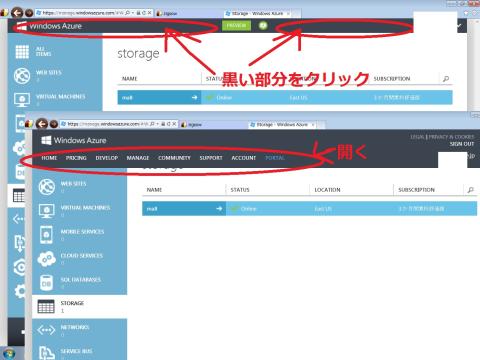
Task: Open mail storage arrow in lower window
Action: pos(219,209)
